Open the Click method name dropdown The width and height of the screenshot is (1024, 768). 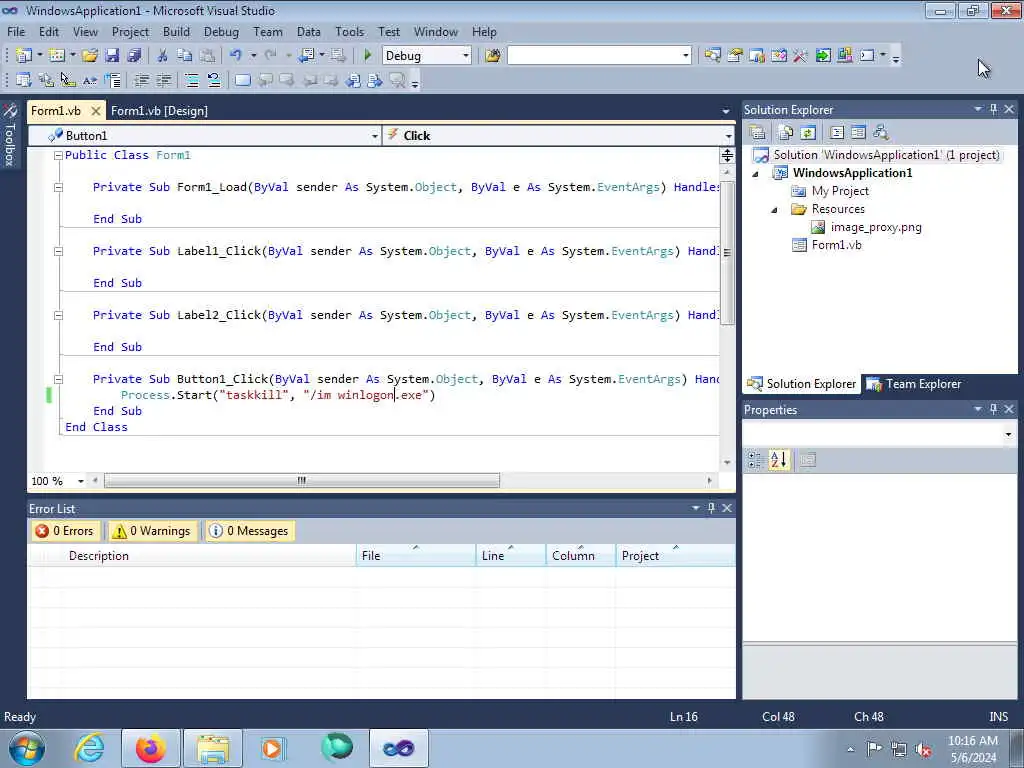(x=728, y=136)
